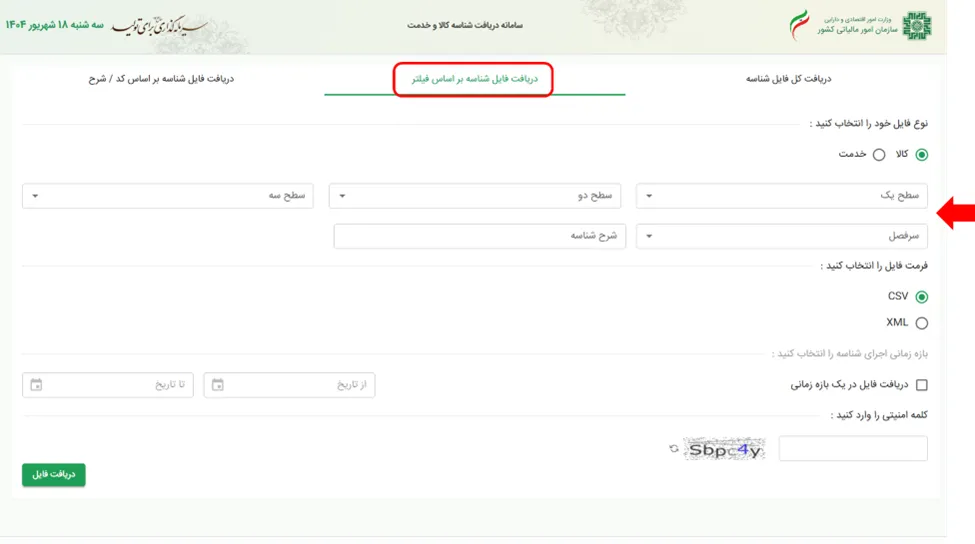Switch to the دریافت فایل شناسه بر اساس کد / شرح tab
The height and width of the screenshot is (544, 975).
[x=161, y=79]
